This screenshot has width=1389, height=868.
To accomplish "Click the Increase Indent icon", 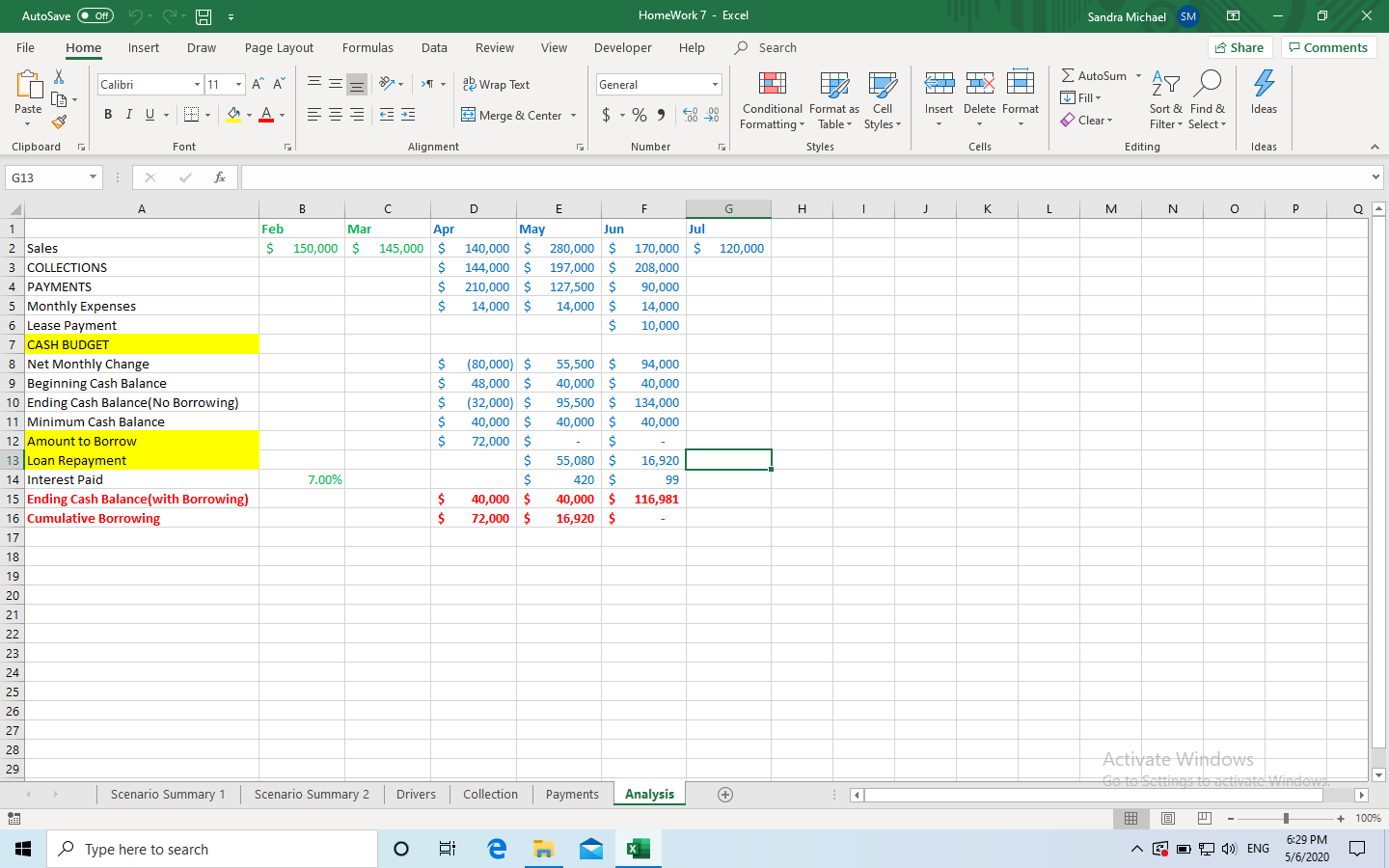I will 408,115.
